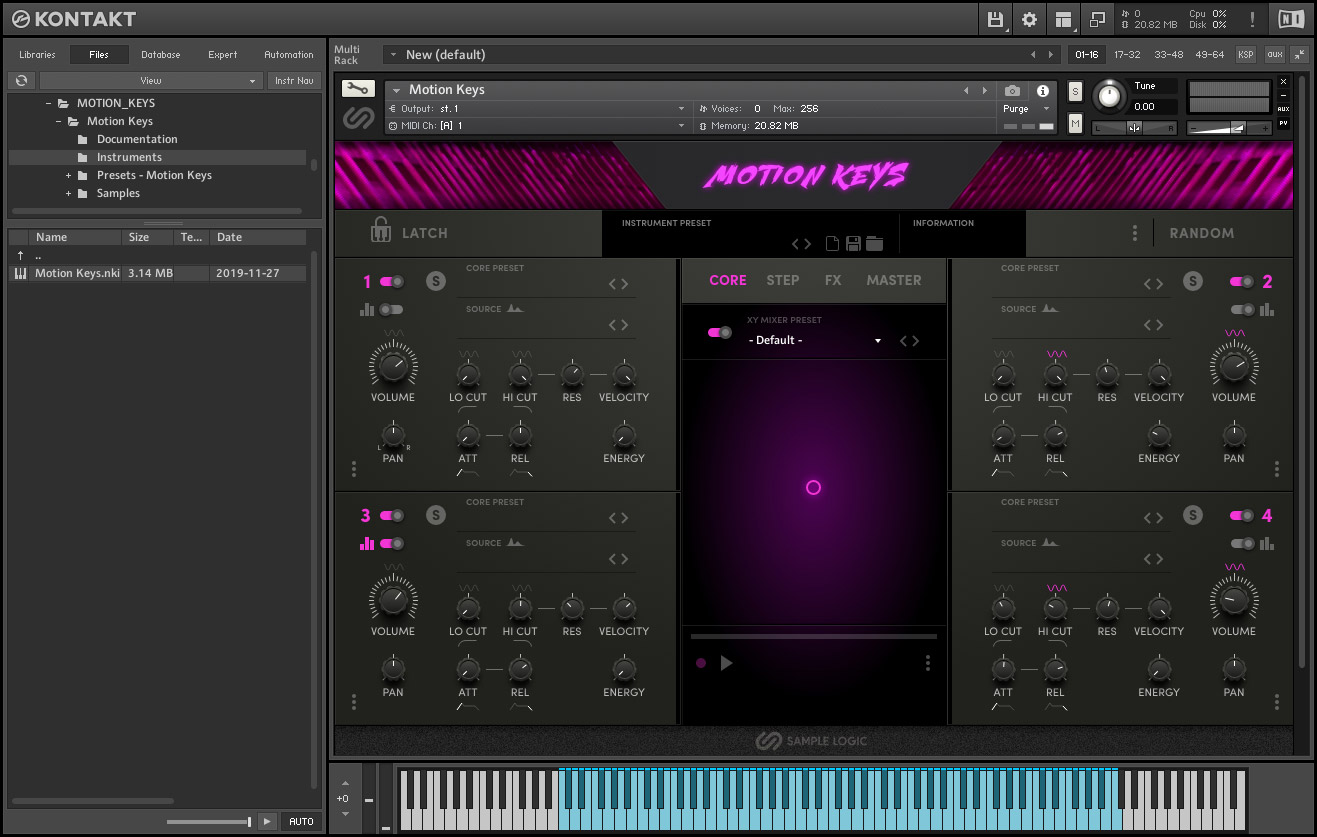1317x837 pixels.
Task: Toggle core 4 power switch
Action: tap(1242, 516)
